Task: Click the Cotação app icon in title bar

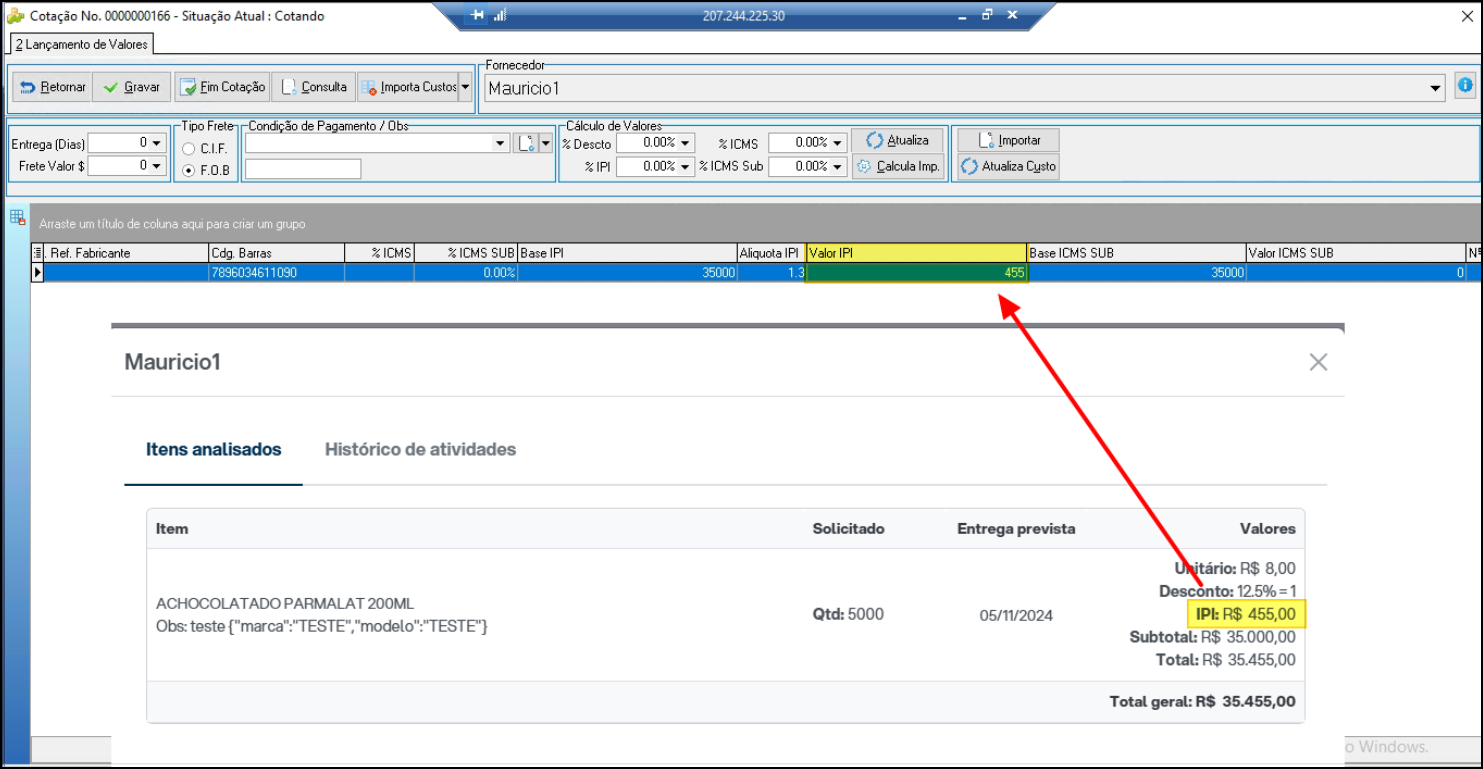Action: pos(15,16)
